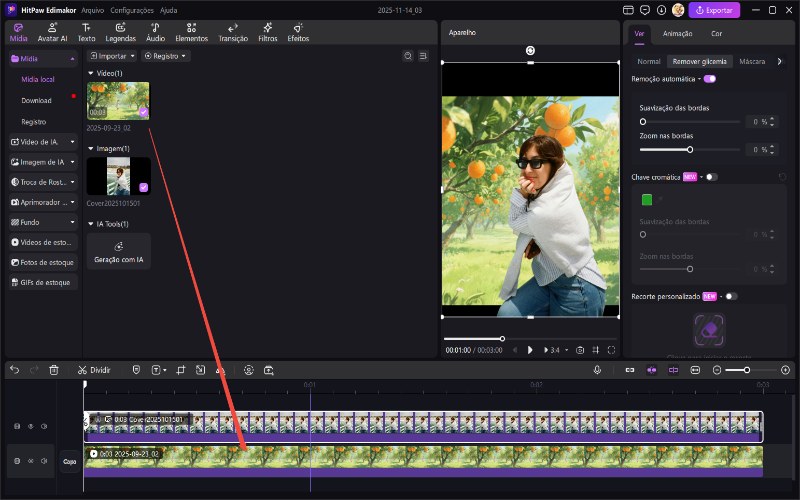
Task: Open the Transição library
Action: (233, 33)
